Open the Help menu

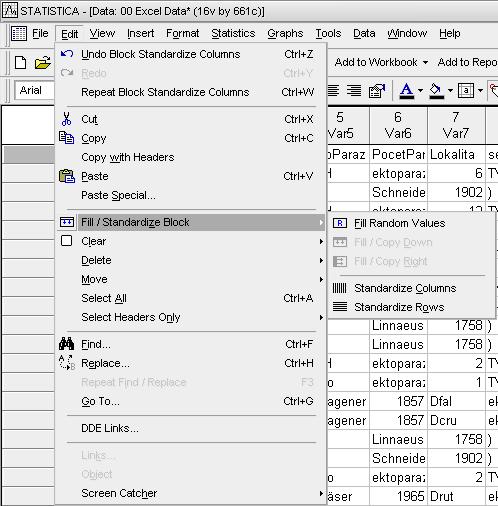(x=450, y=33)
